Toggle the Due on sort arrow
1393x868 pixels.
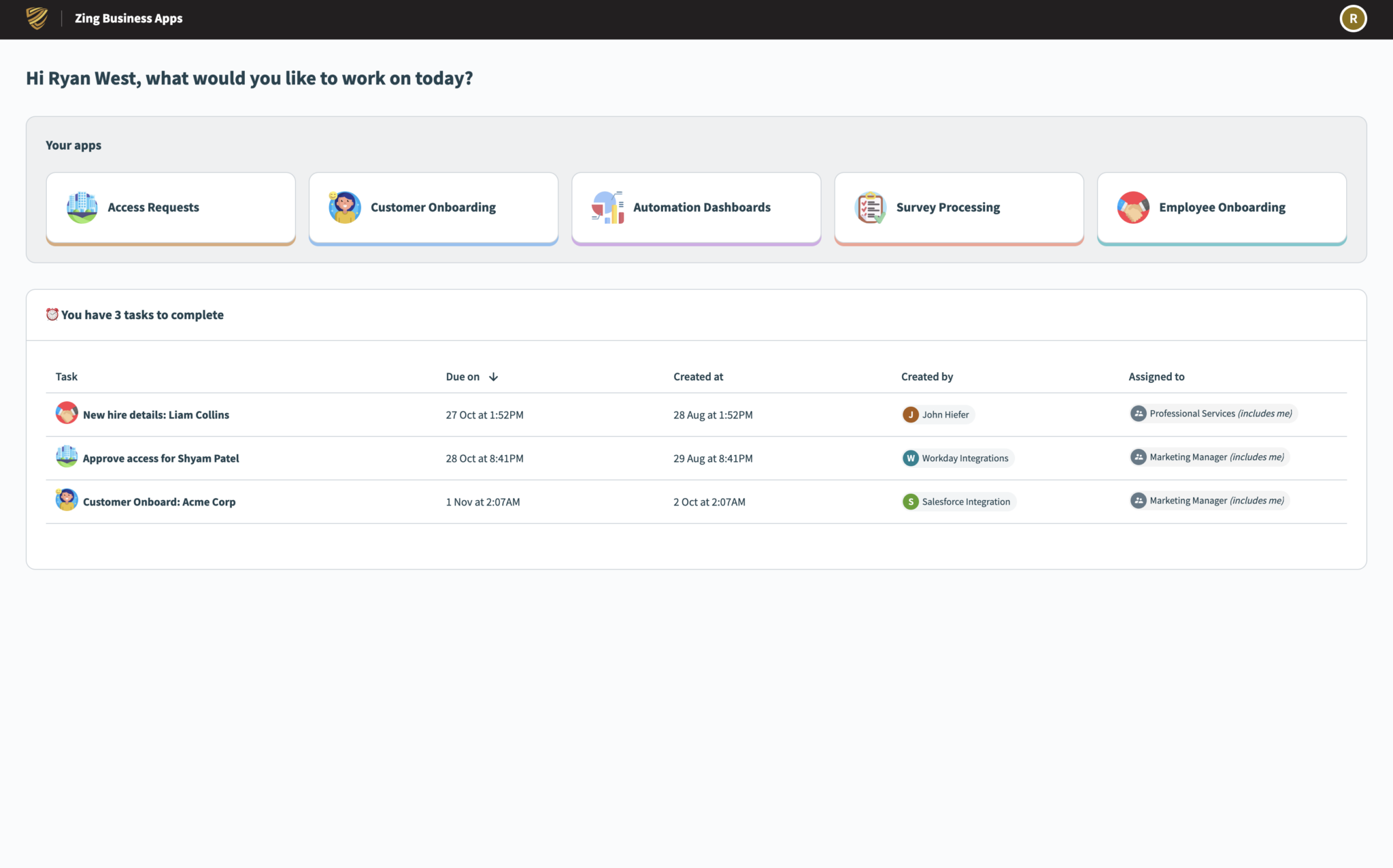(494, 376)
